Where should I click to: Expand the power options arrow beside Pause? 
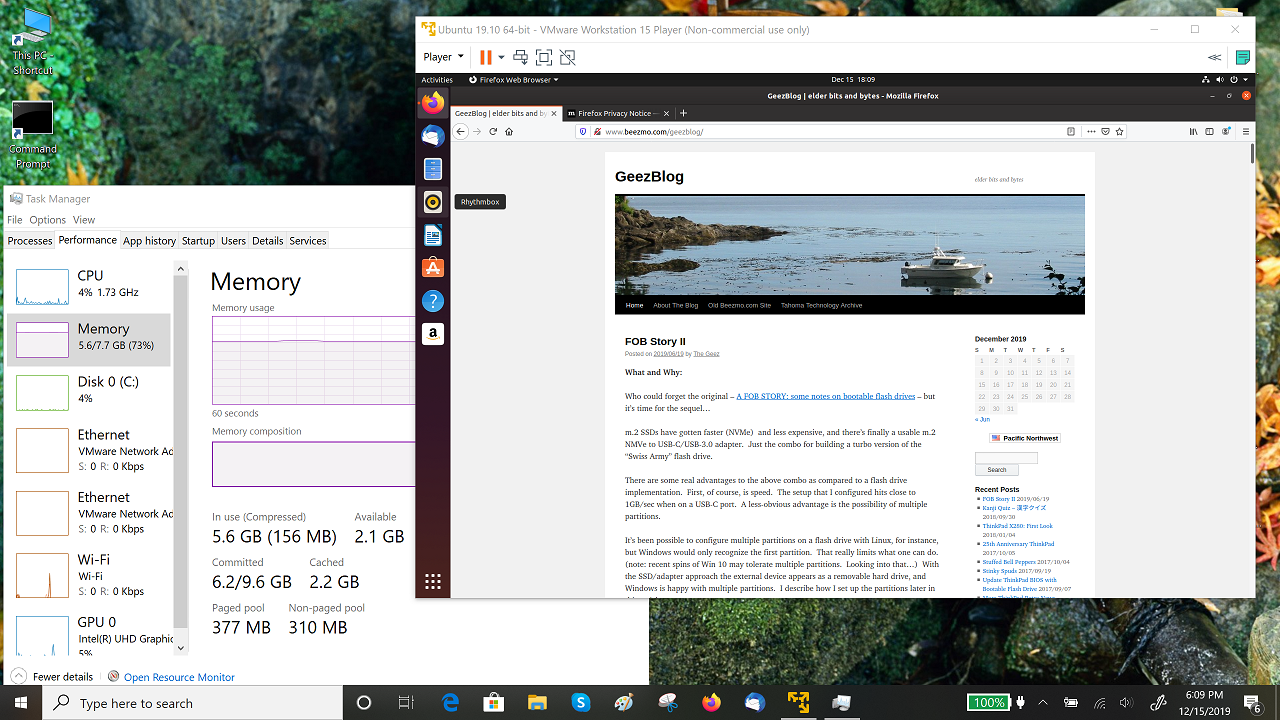pyautogui.click(x=501, y=57)
